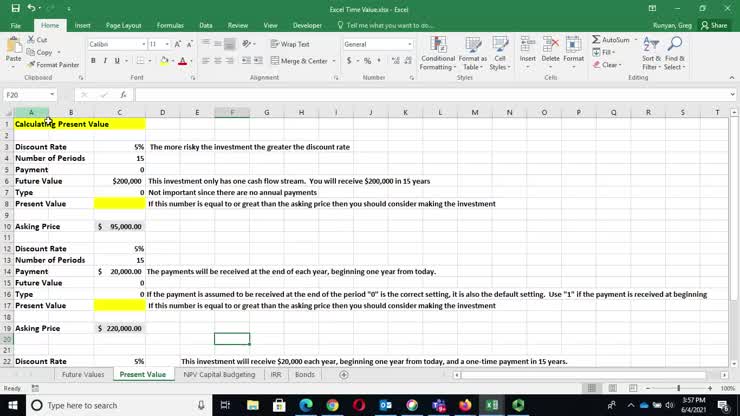The image size is (740, 416).
Task: Click the Increase Decimal icon
Action: point(395,61)
